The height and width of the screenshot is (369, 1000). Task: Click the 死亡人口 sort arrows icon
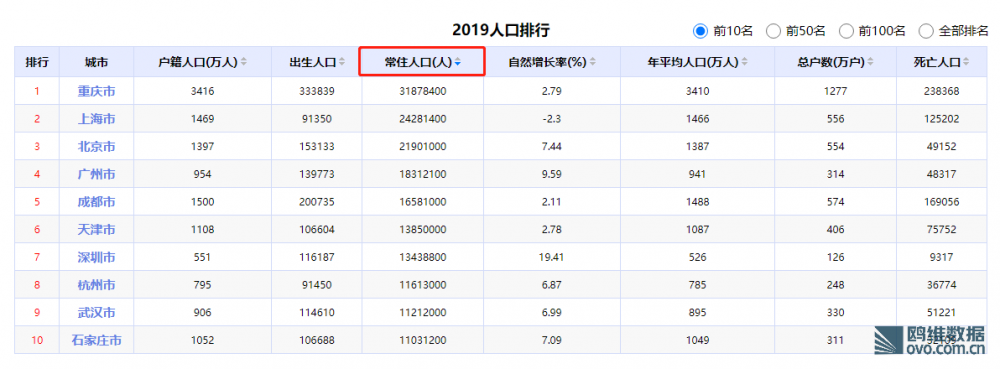tap(966, 62)
